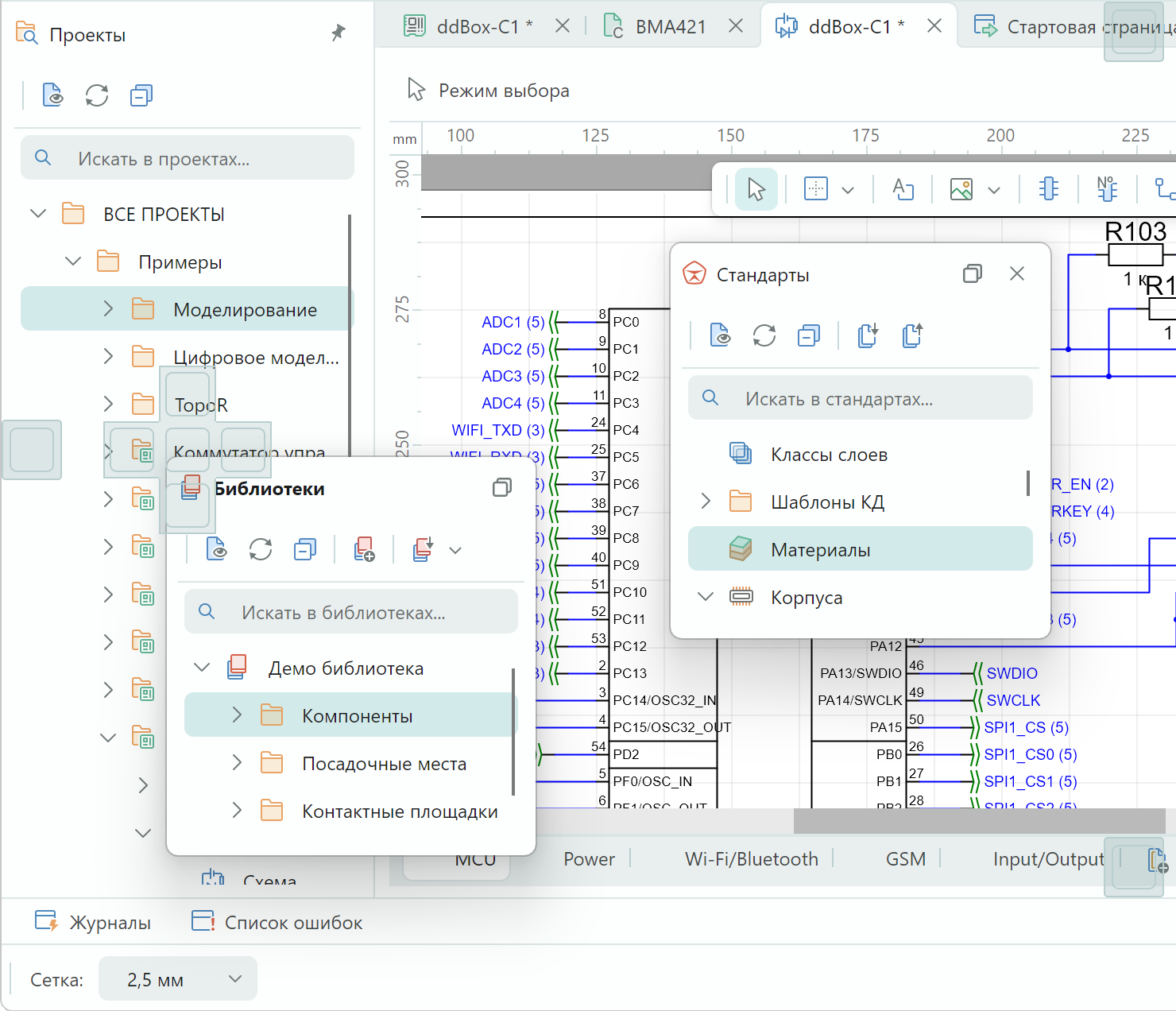The image size is (1176, 1011).
Task: Select the NC no-connect marker tool
Action: (x=1107, y=189)
